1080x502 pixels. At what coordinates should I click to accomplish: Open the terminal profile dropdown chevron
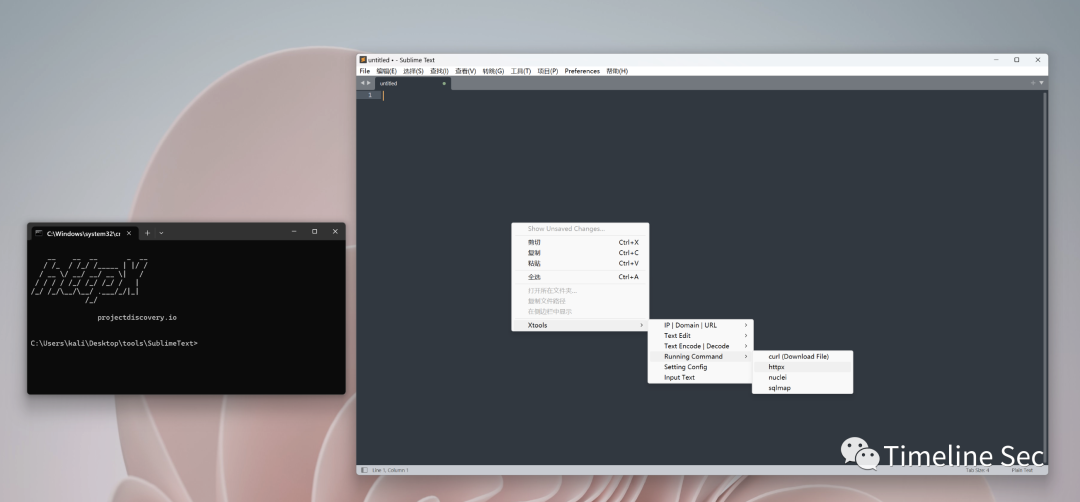[161, 233]
